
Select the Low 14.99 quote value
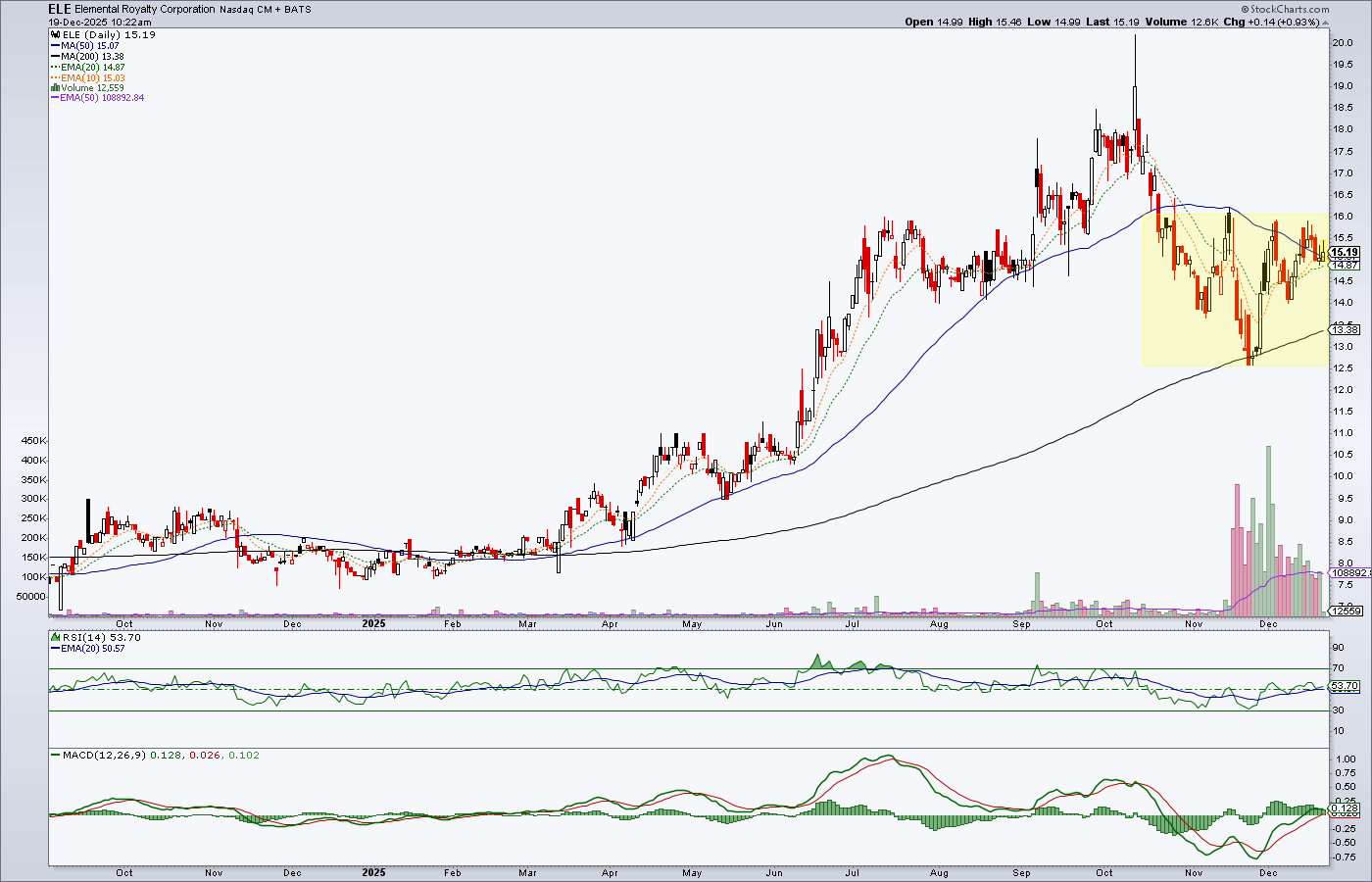(1053, 22)
